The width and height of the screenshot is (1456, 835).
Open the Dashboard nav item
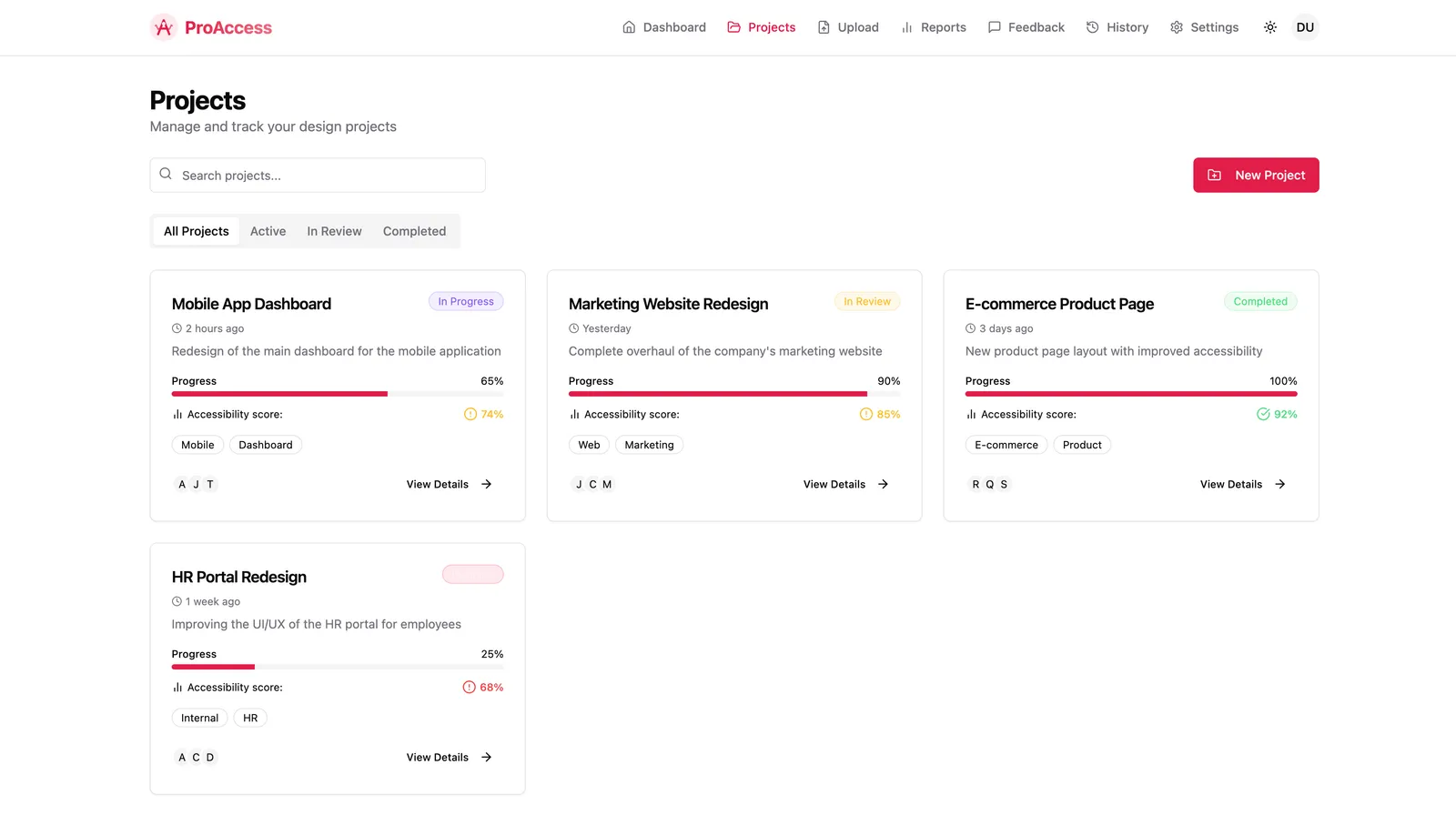pos(664,27)
